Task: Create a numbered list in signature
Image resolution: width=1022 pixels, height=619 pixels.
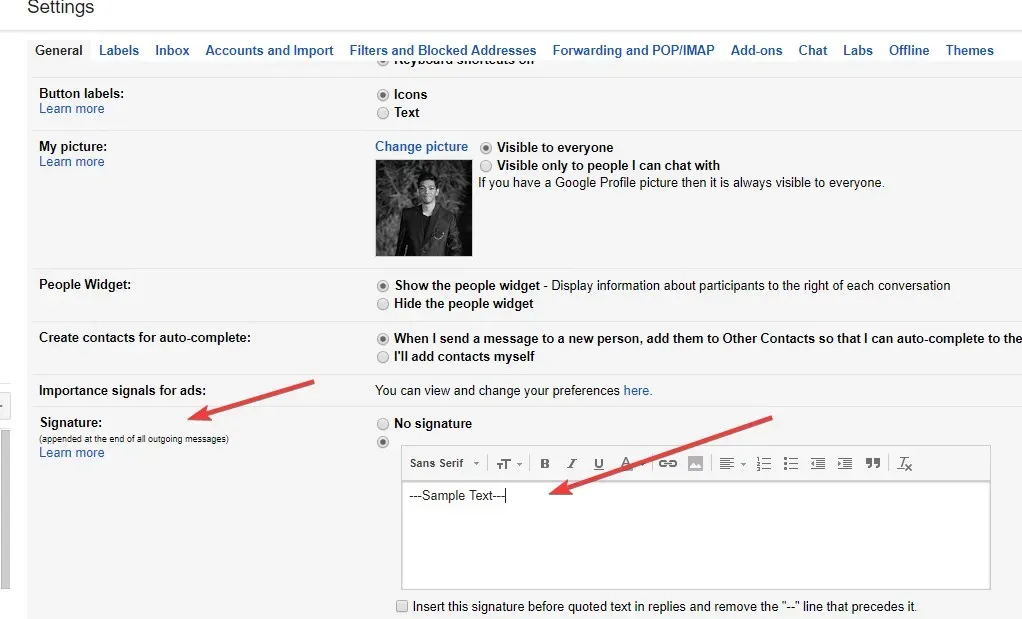Action: 764,463
